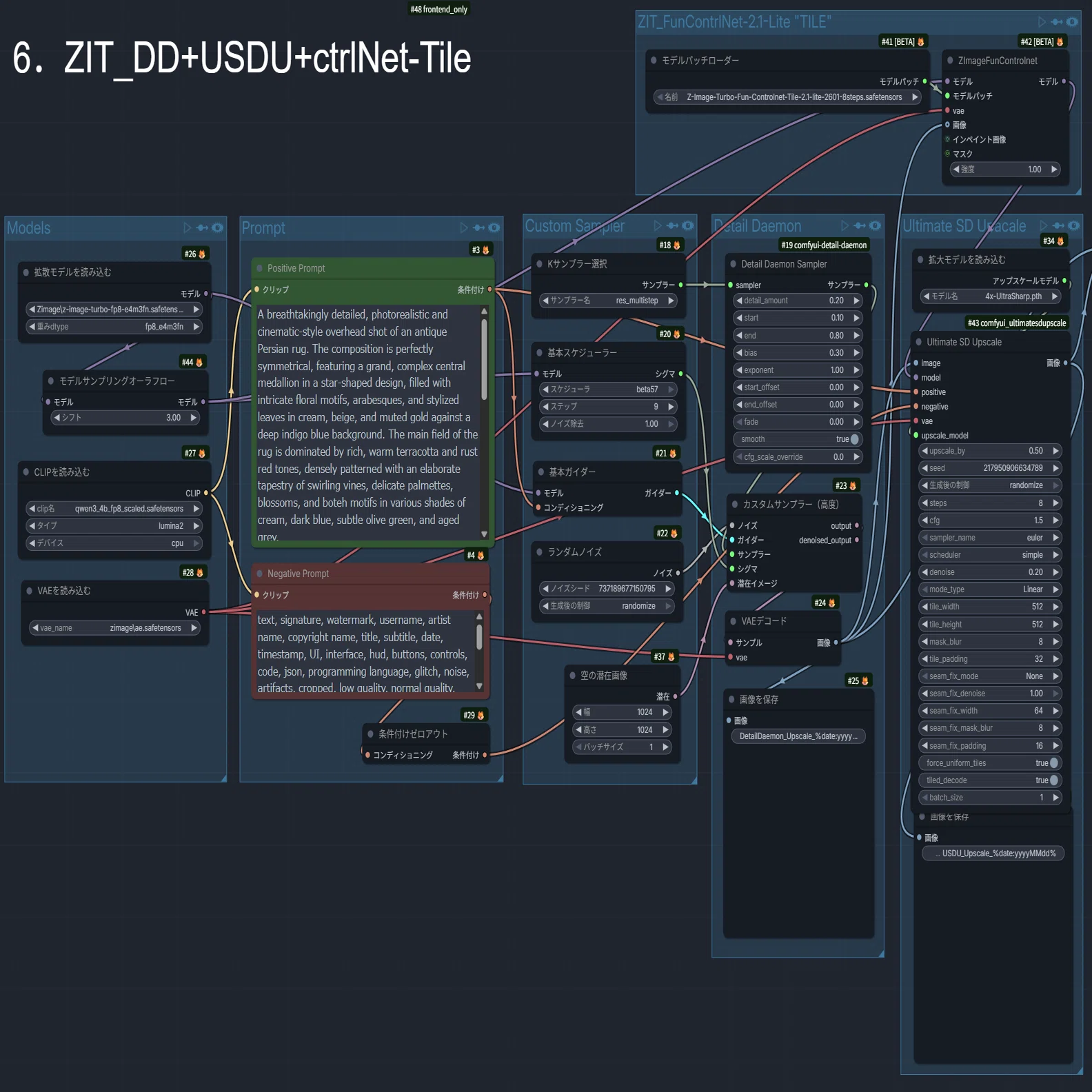
Task: Click the collapse dot on Detail Daemon Sampler
Action: click(x=734, y=264)
